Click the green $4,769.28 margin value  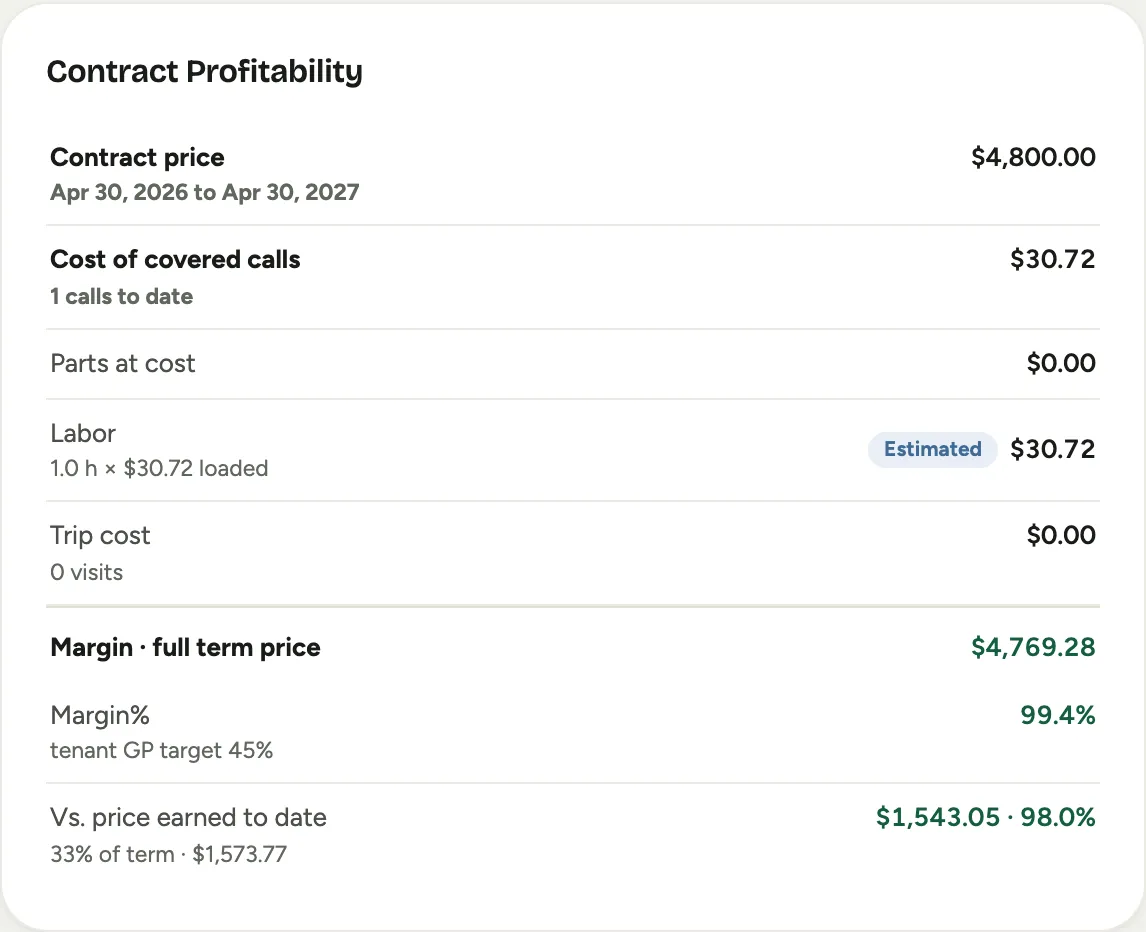coord(1033,648)
